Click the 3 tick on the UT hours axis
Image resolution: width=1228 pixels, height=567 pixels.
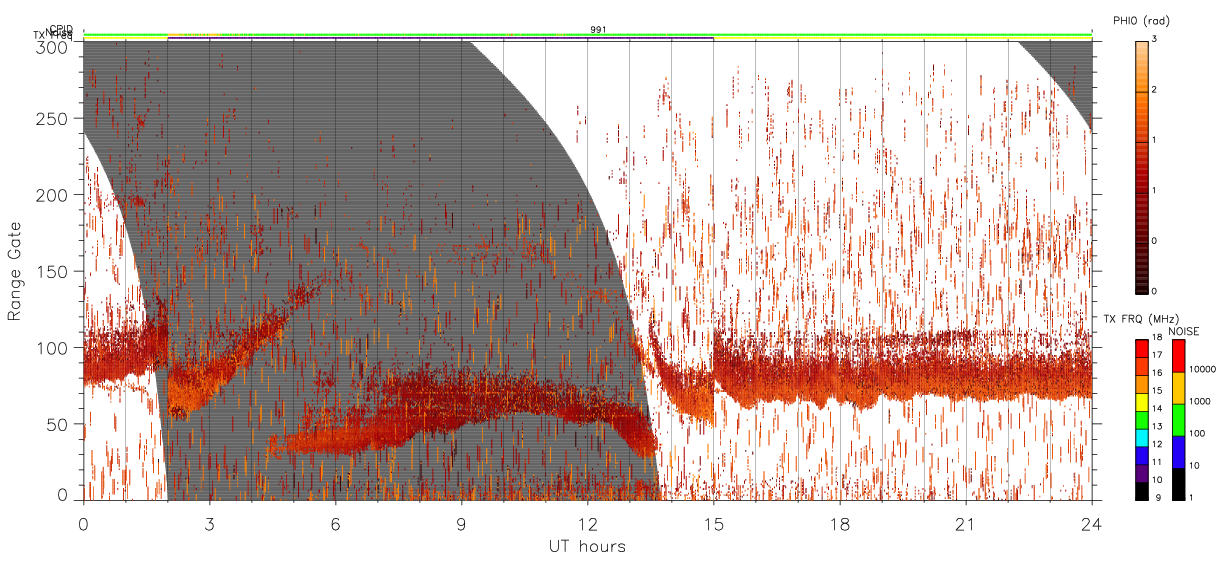coord(209,524)
